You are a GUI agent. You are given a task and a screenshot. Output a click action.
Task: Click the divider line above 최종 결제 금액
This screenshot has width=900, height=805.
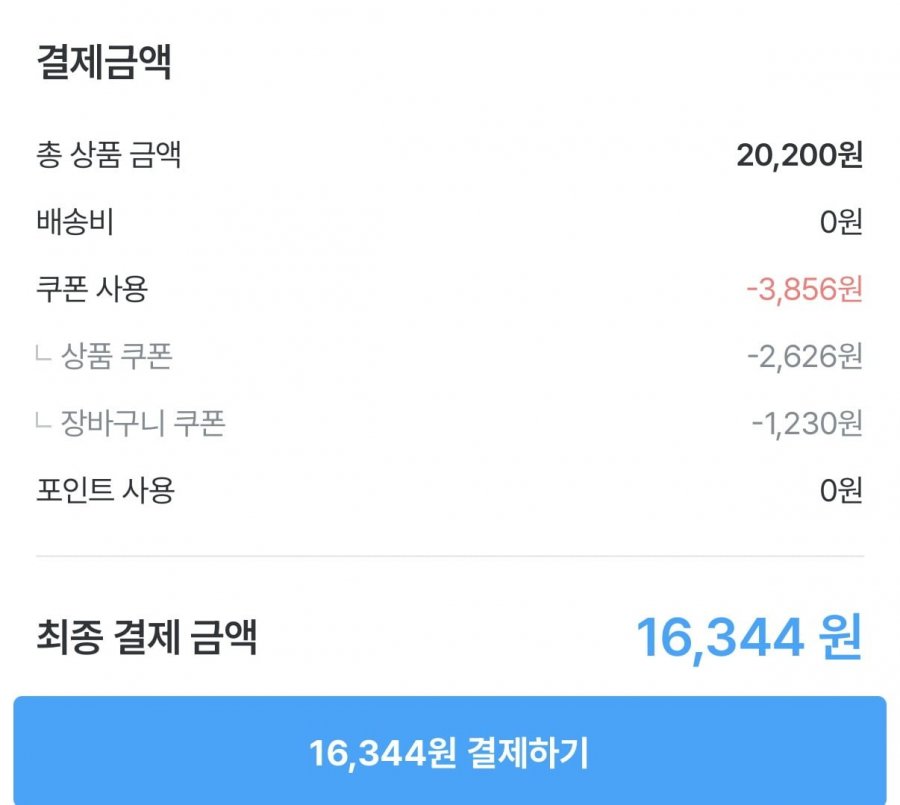click(x=450, y=556)
